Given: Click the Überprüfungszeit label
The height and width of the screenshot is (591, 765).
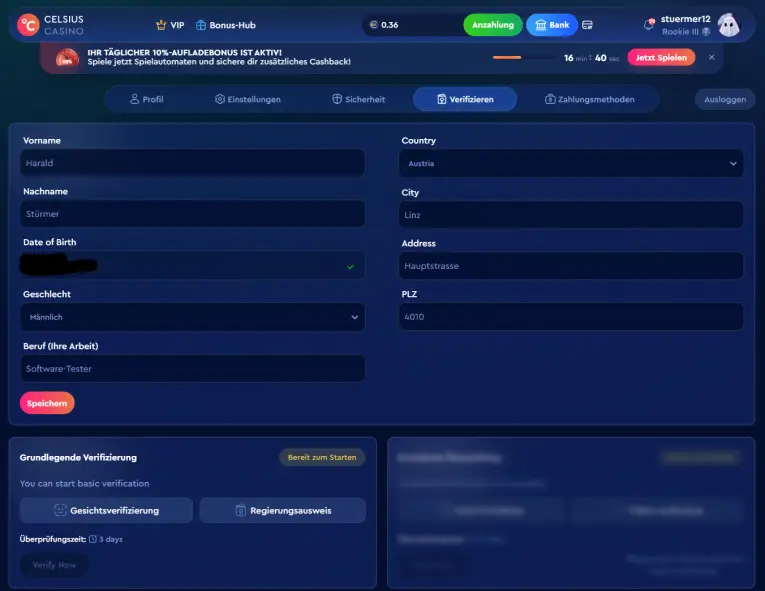Looking at the screenshot, I should coord(53,539).
